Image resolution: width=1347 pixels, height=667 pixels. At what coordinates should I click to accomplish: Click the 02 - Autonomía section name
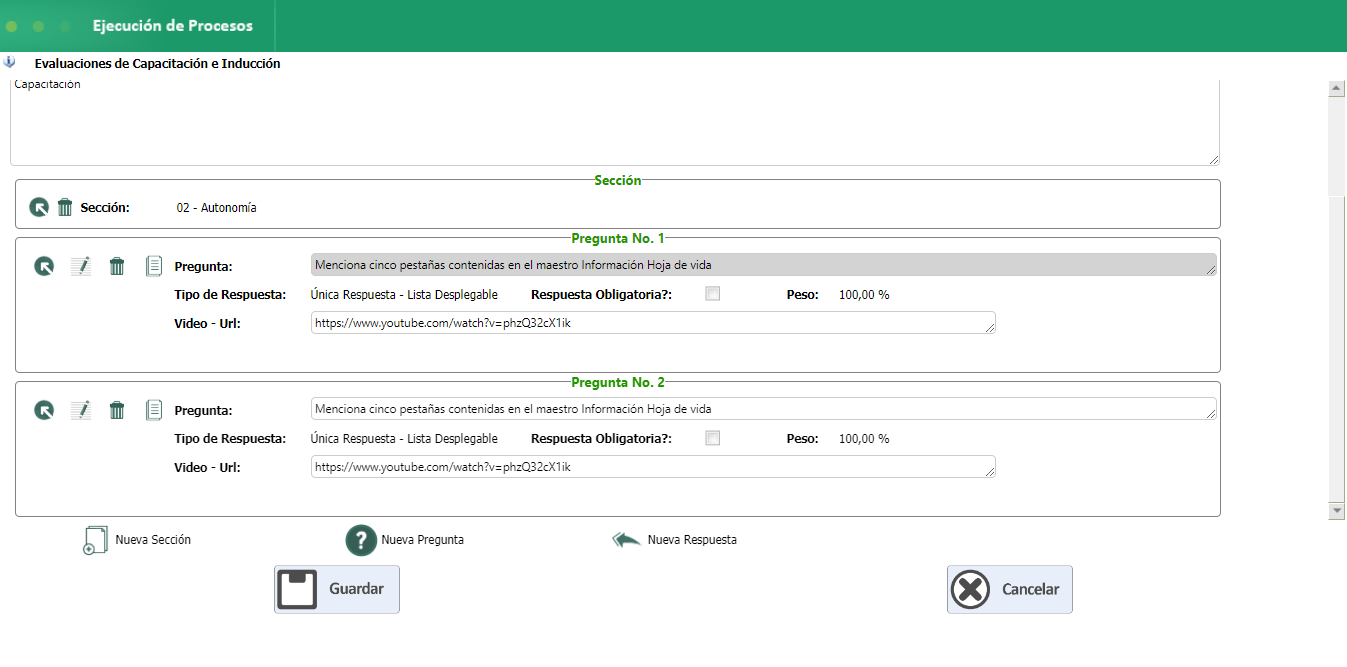[216, 208]
